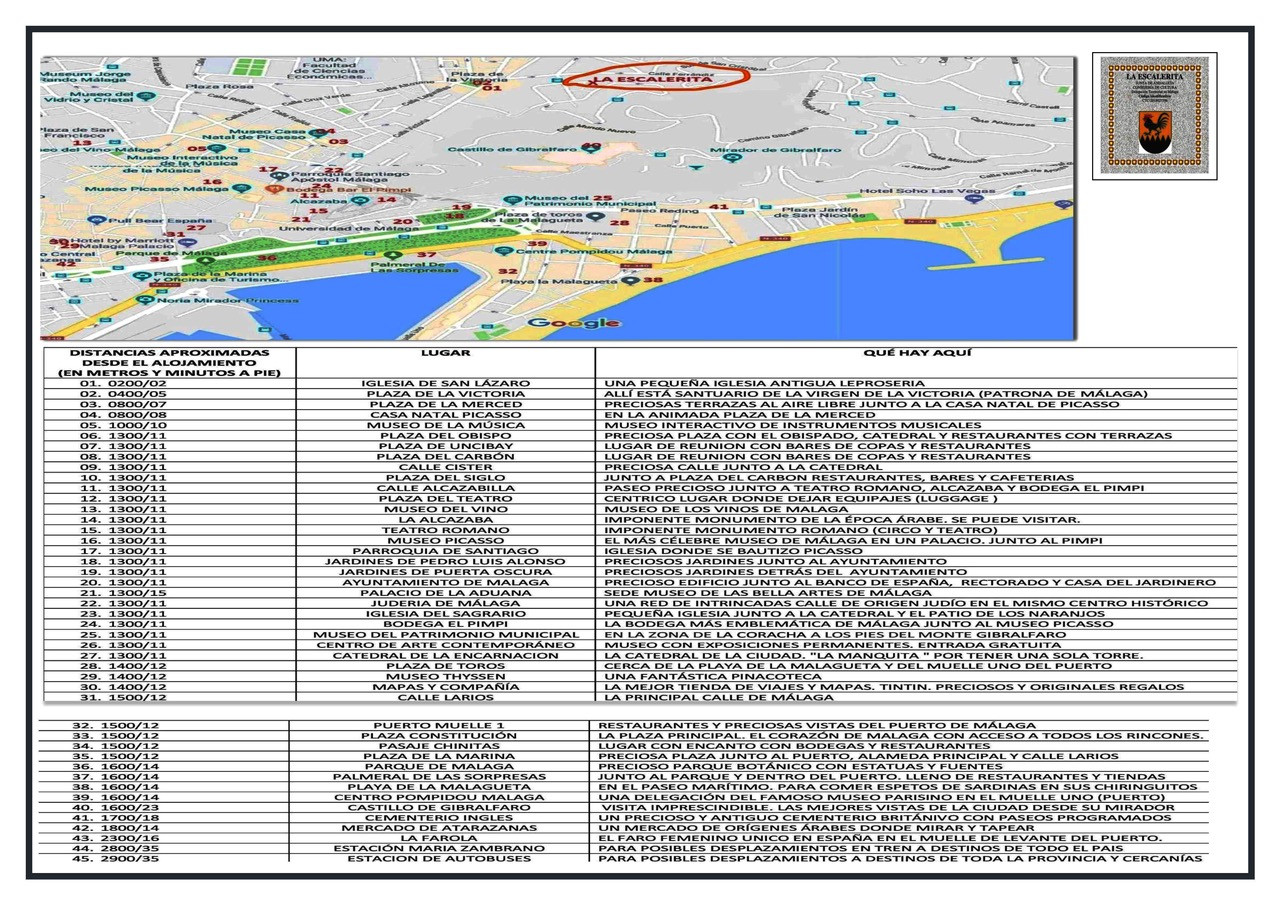Click the Museo Interactivo de la Música pin
This screenshot has width=1280, height=905.
(x=217, y=149)
